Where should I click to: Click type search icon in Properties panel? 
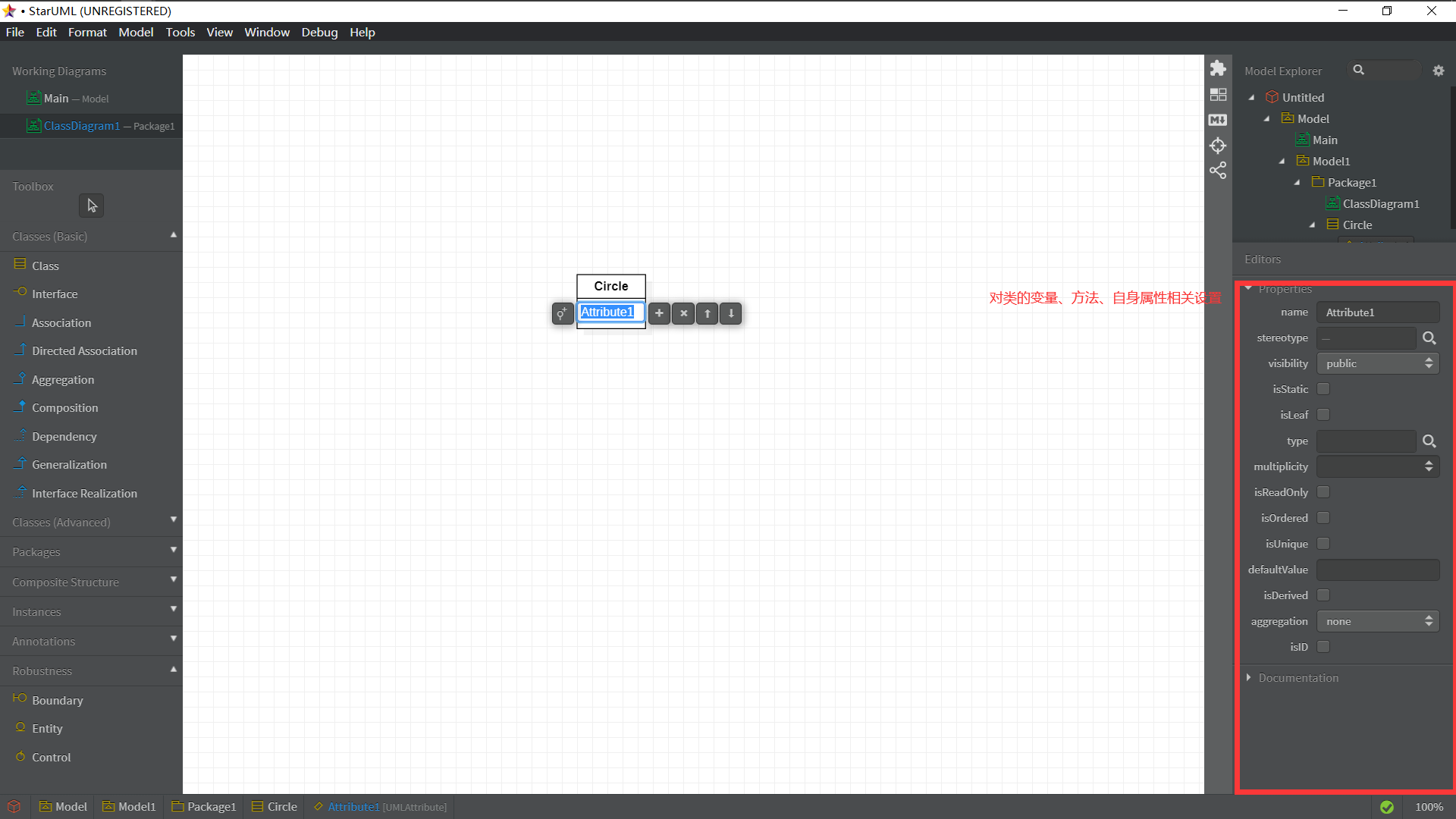1431,440
